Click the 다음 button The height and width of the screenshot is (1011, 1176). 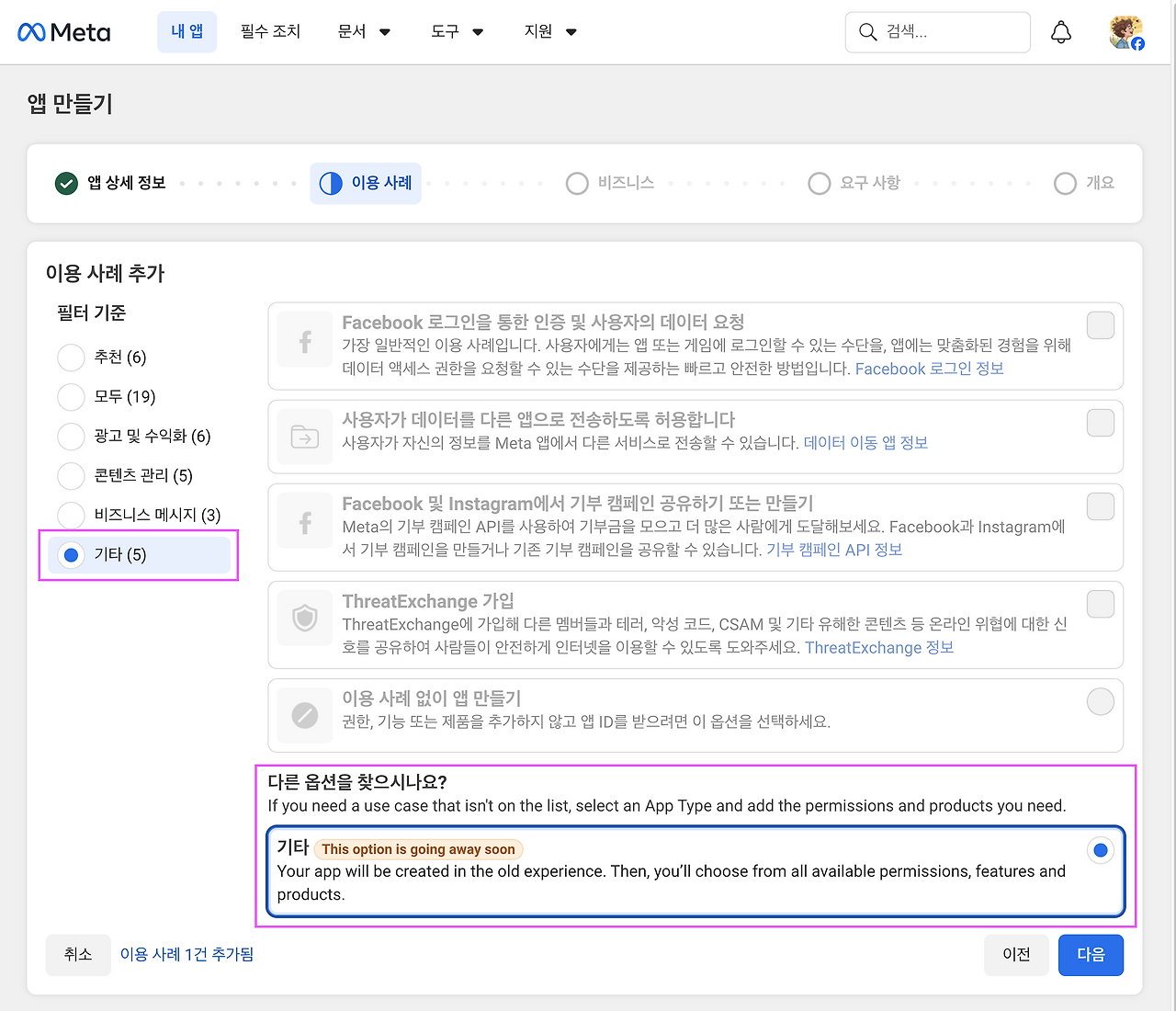coord(1091,955)
